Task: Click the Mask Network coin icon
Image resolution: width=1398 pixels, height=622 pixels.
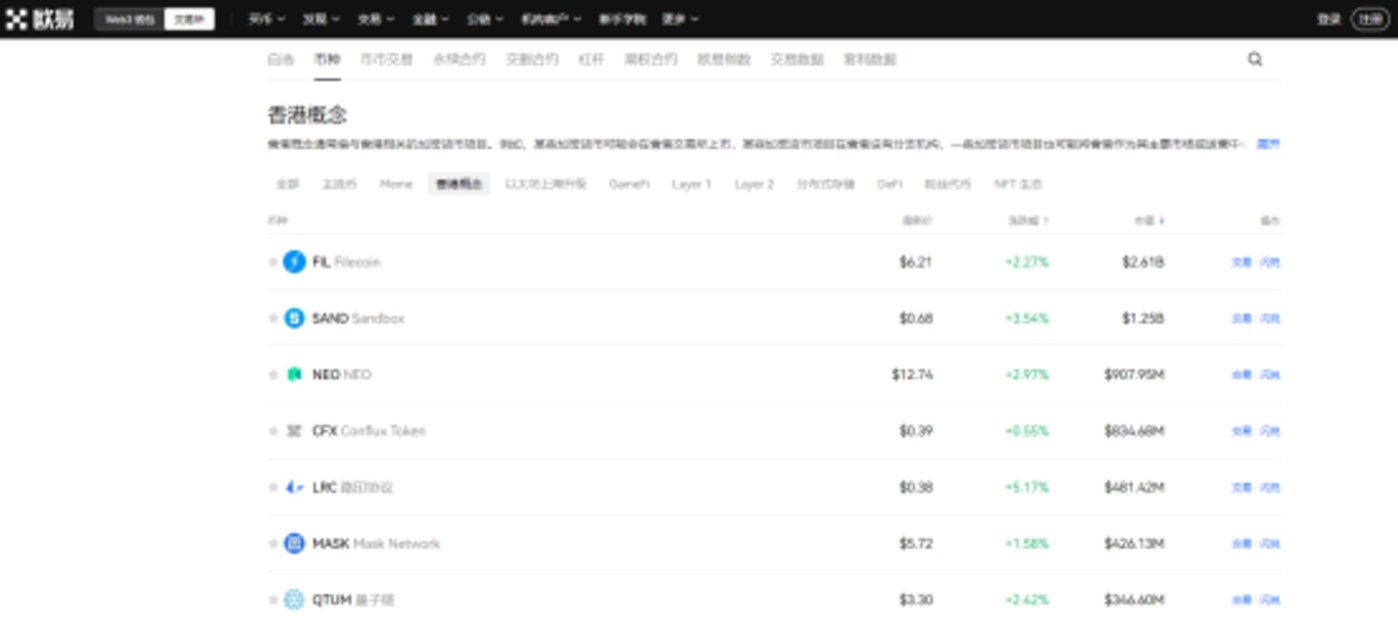Action: [294, 544]
